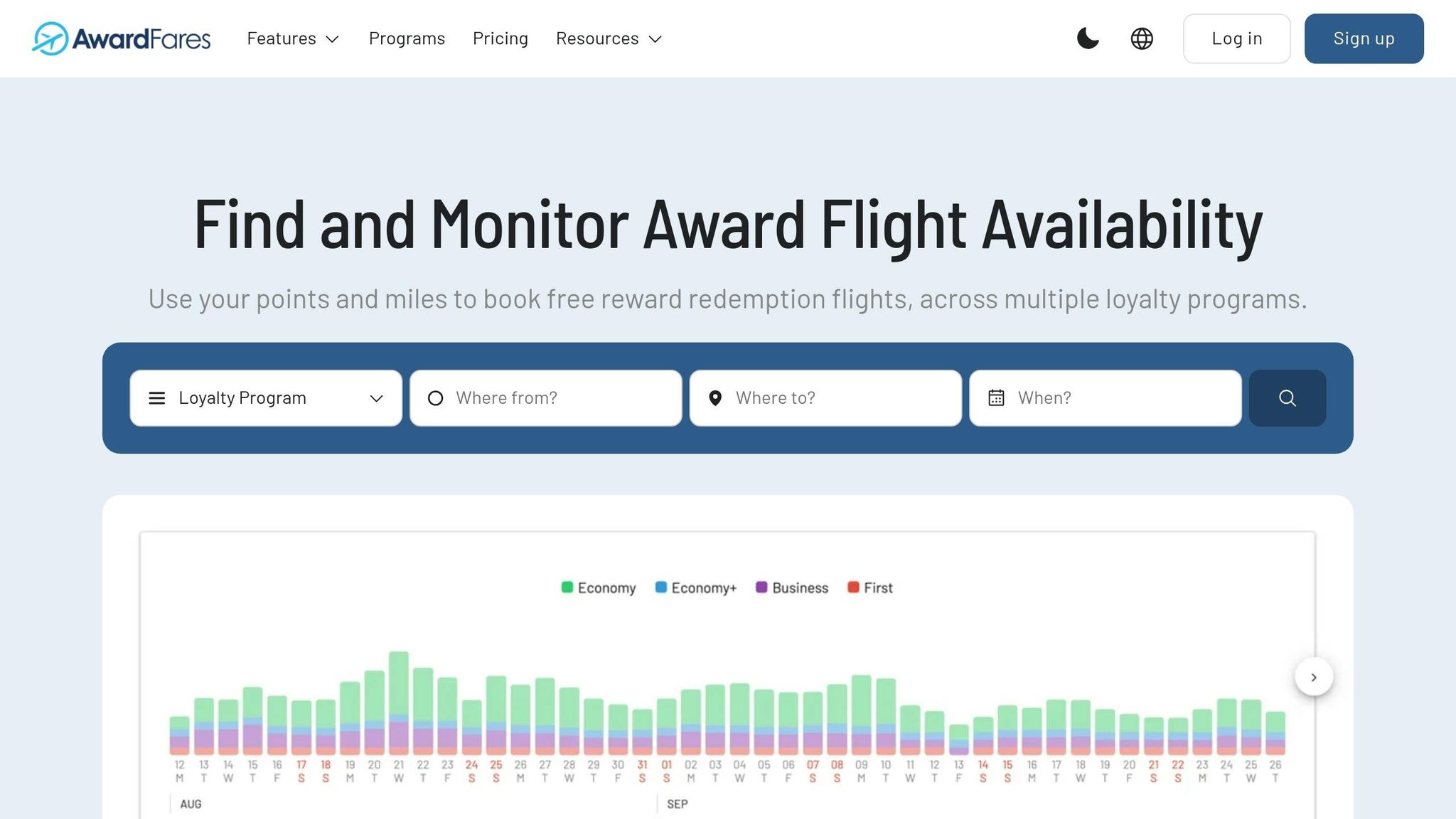Focus the Where to? input
This screenshot has height=819, width=1456.
(x=825, y=398)
